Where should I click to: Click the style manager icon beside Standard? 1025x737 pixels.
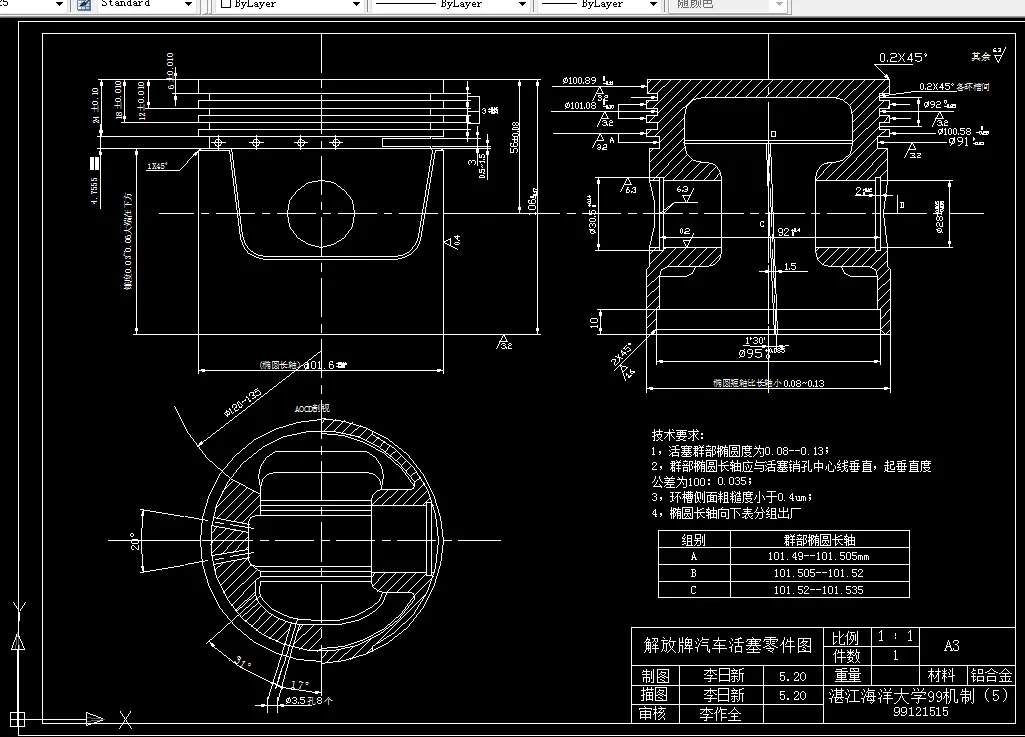pos(85,5)
